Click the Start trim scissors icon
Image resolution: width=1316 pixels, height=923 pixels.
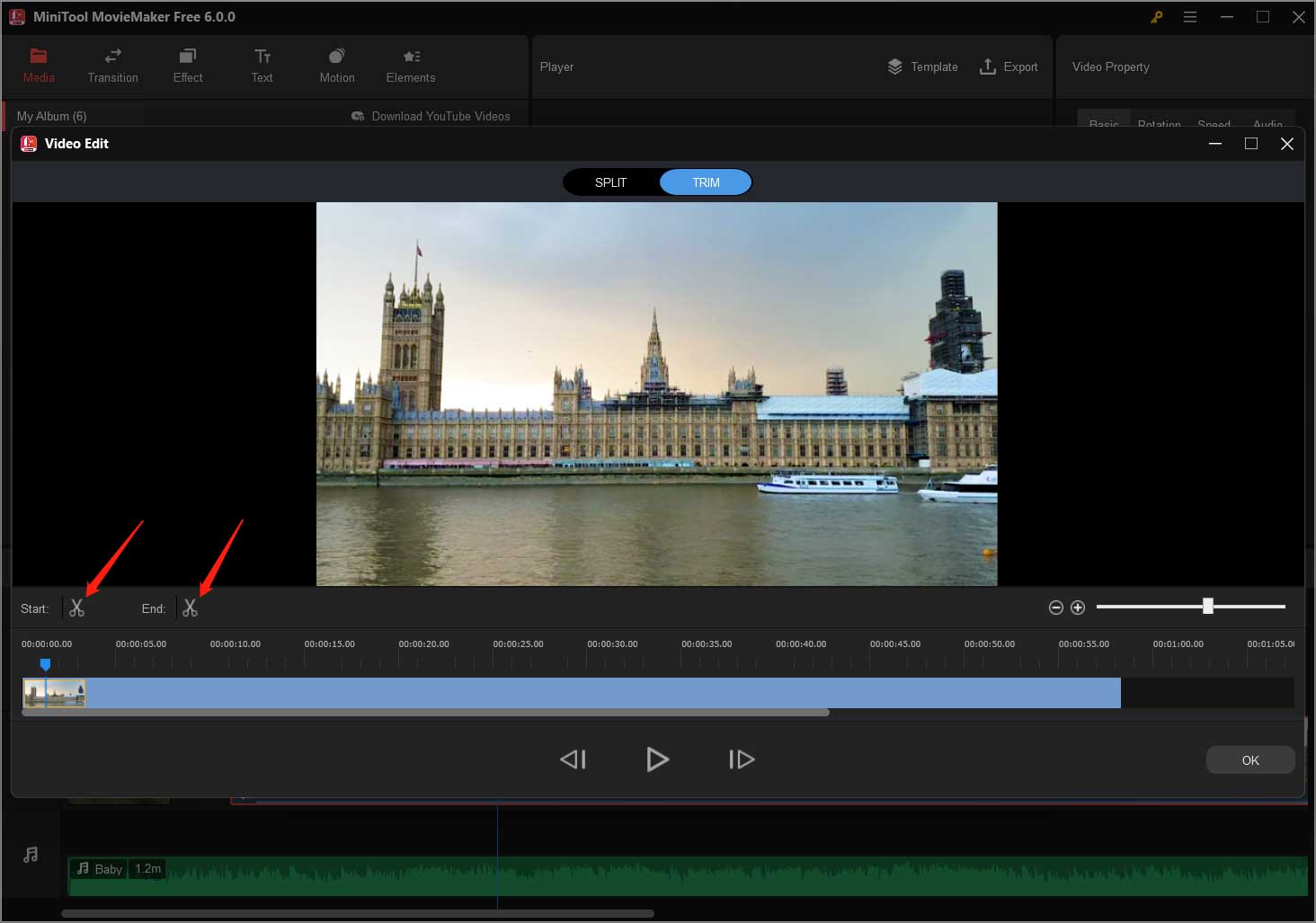click(76, 608)
